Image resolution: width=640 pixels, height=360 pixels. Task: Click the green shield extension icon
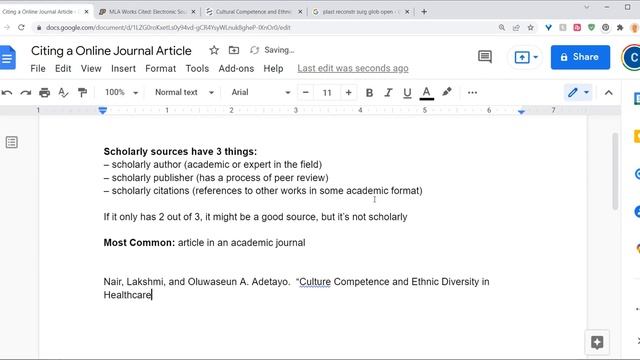pyautogui.click(x=591, y=28)
